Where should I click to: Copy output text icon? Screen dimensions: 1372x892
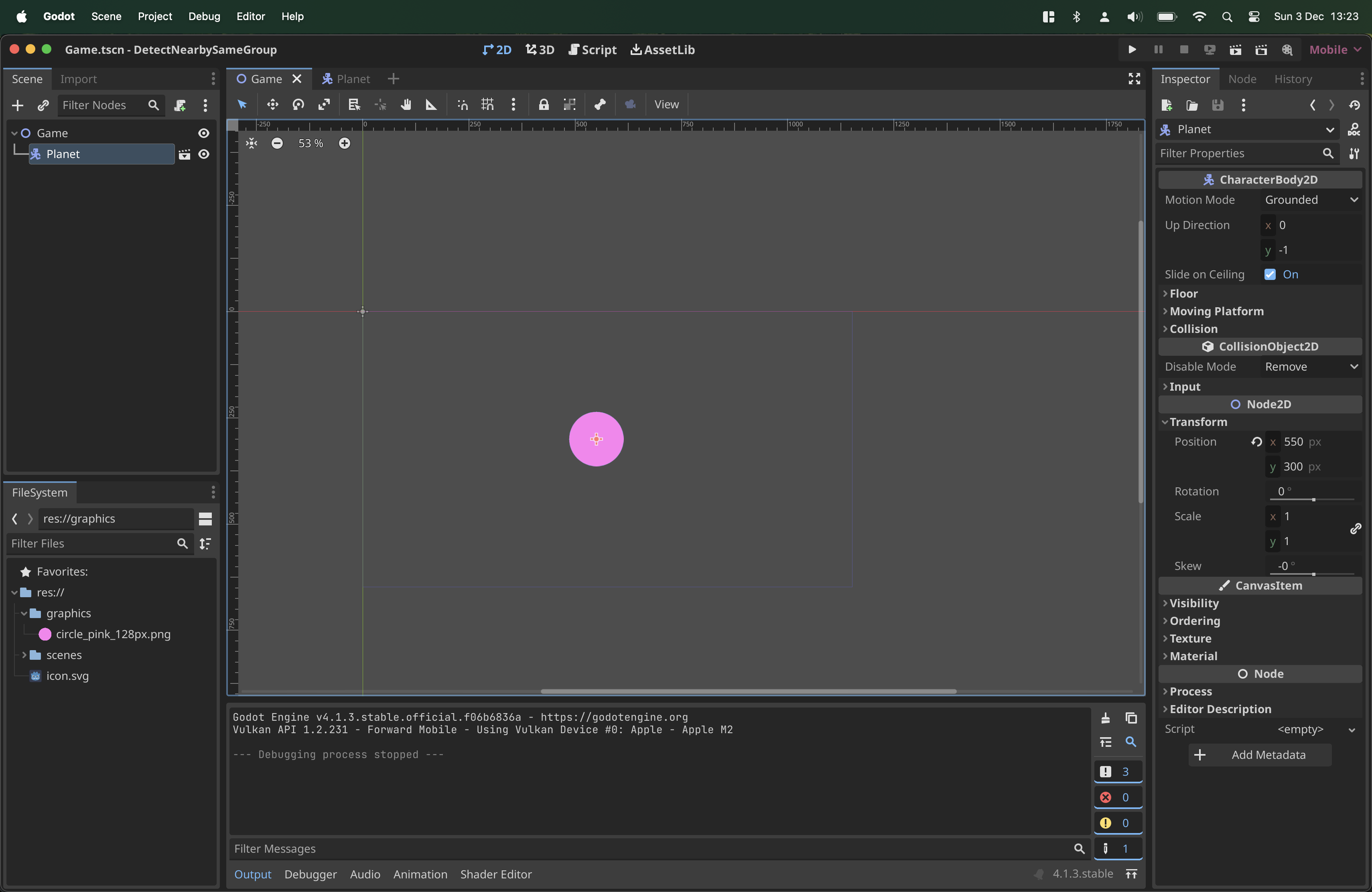tap(1131, 718)
